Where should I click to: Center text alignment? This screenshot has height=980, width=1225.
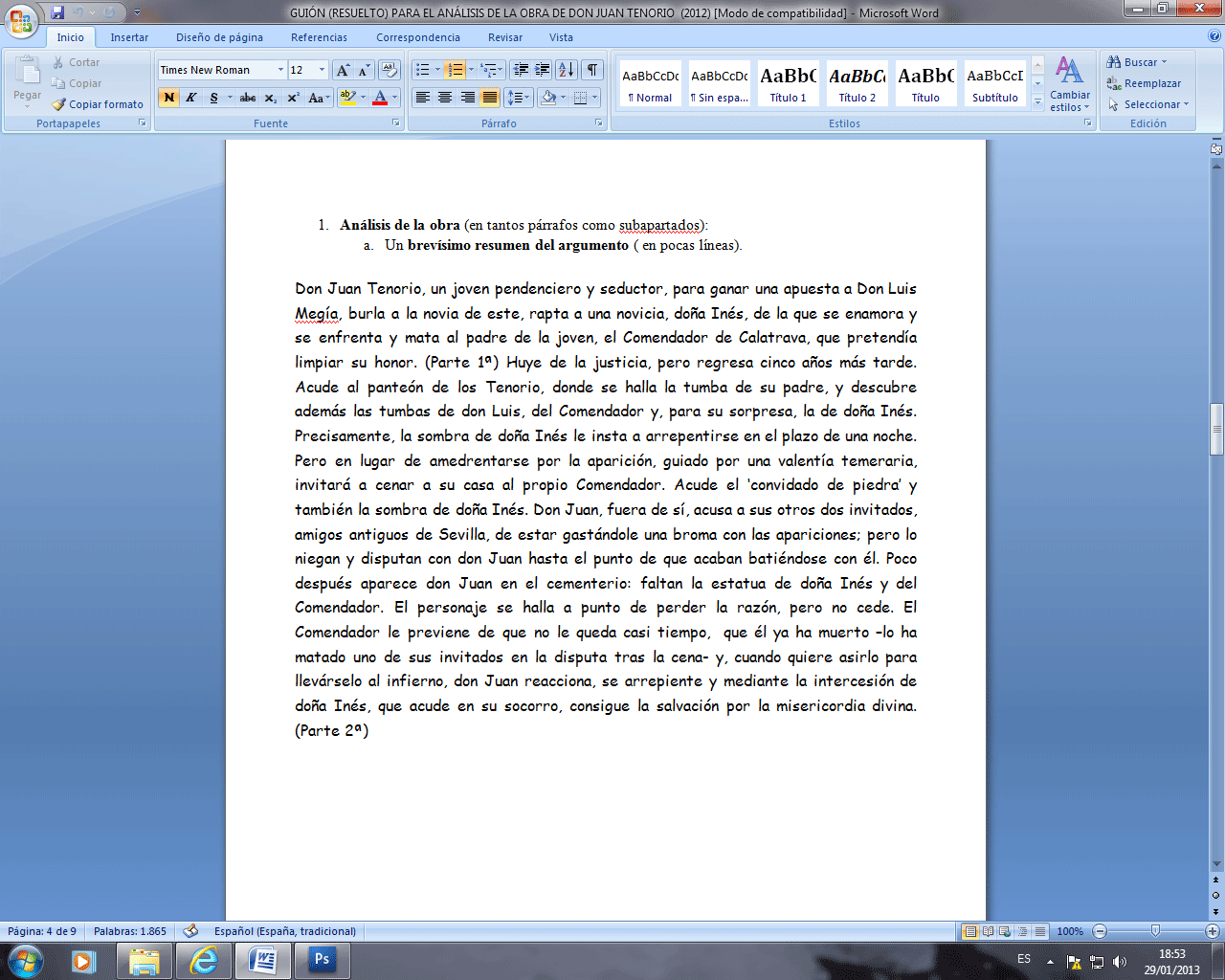[x=445, y=98]
